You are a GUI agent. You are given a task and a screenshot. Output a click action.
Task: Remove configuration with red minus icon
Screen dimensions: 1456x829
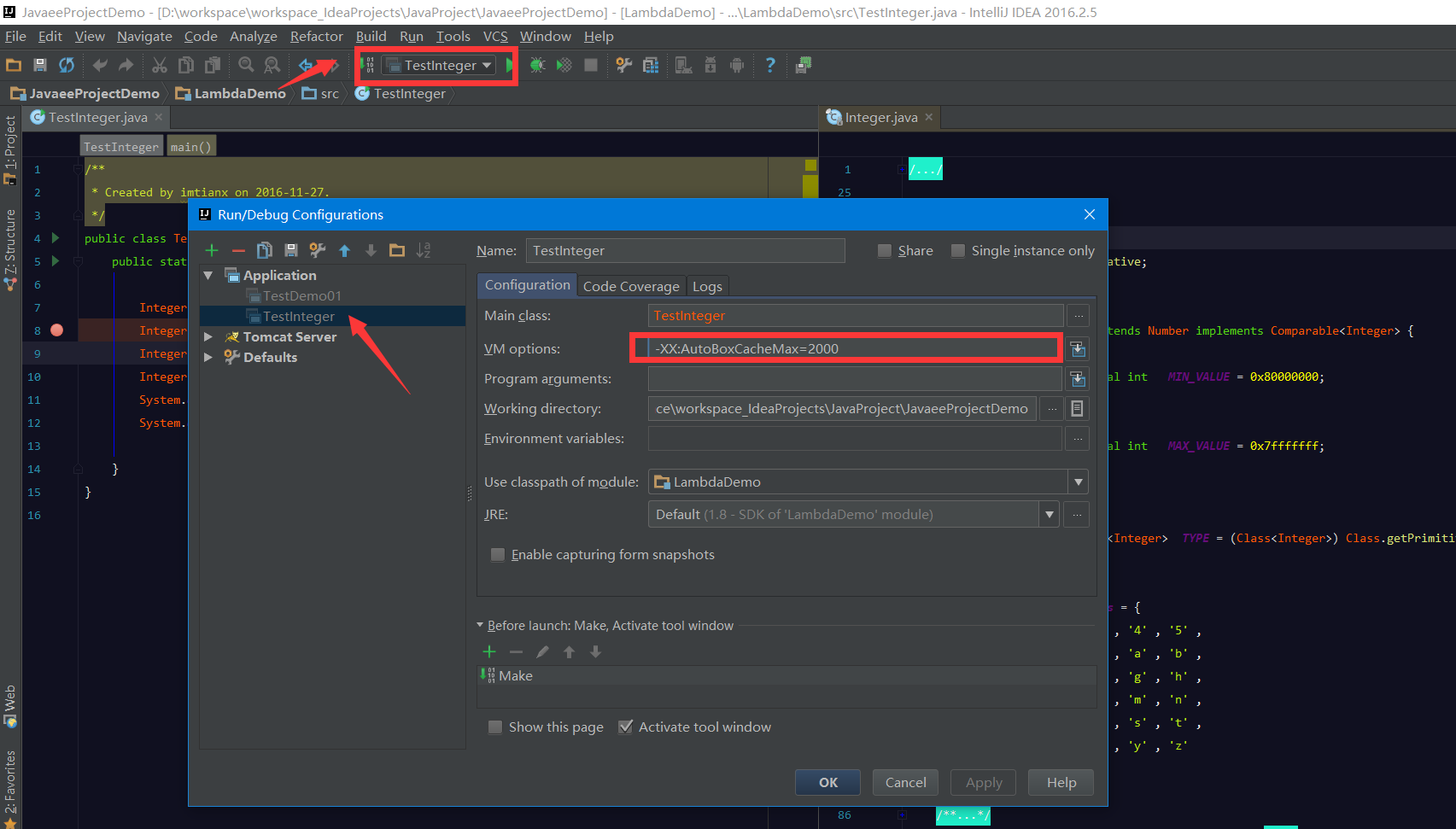(x=238, y=250)
